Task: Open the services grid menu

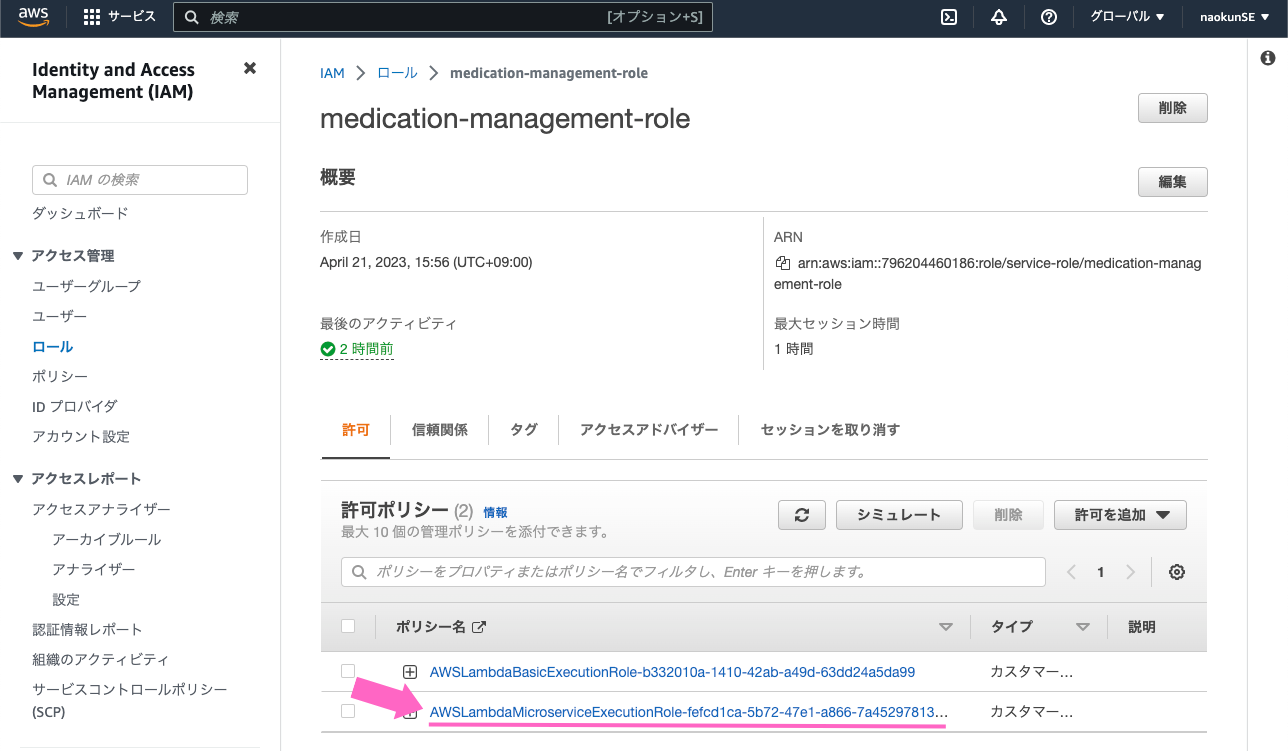Action: (92, 17)
